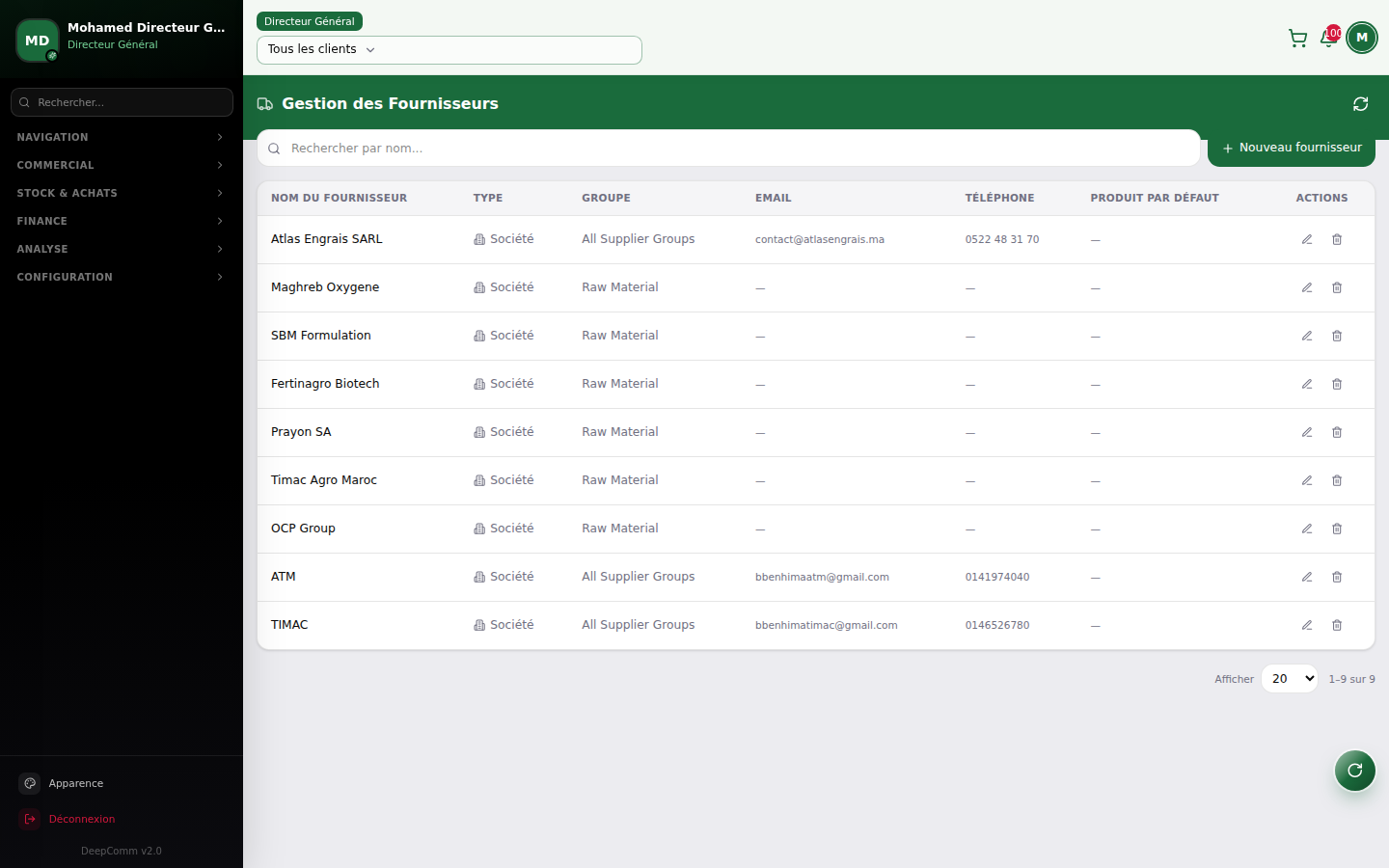
Task: Select the OCP Group supplier name
Action: [x=303, y=529]
